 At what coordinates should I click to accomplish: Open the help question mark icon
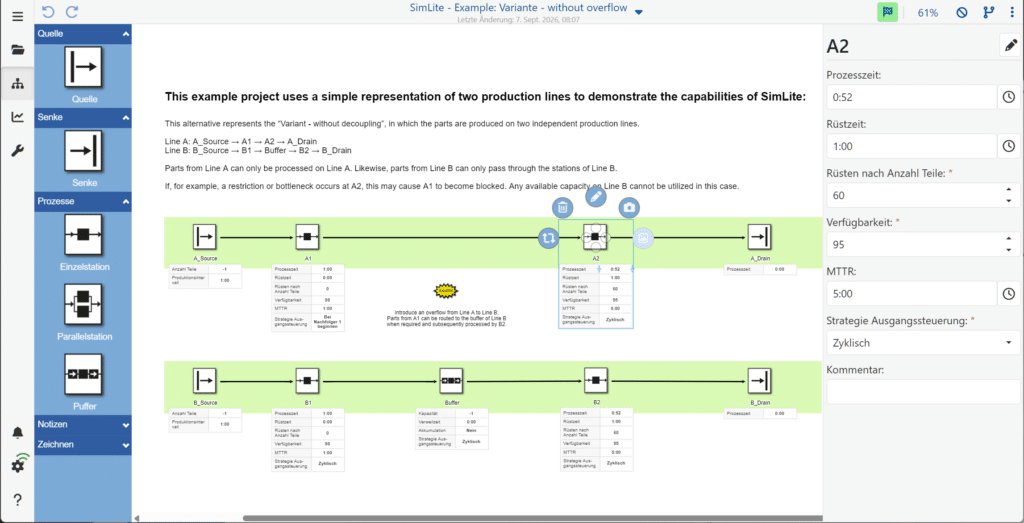18,500
